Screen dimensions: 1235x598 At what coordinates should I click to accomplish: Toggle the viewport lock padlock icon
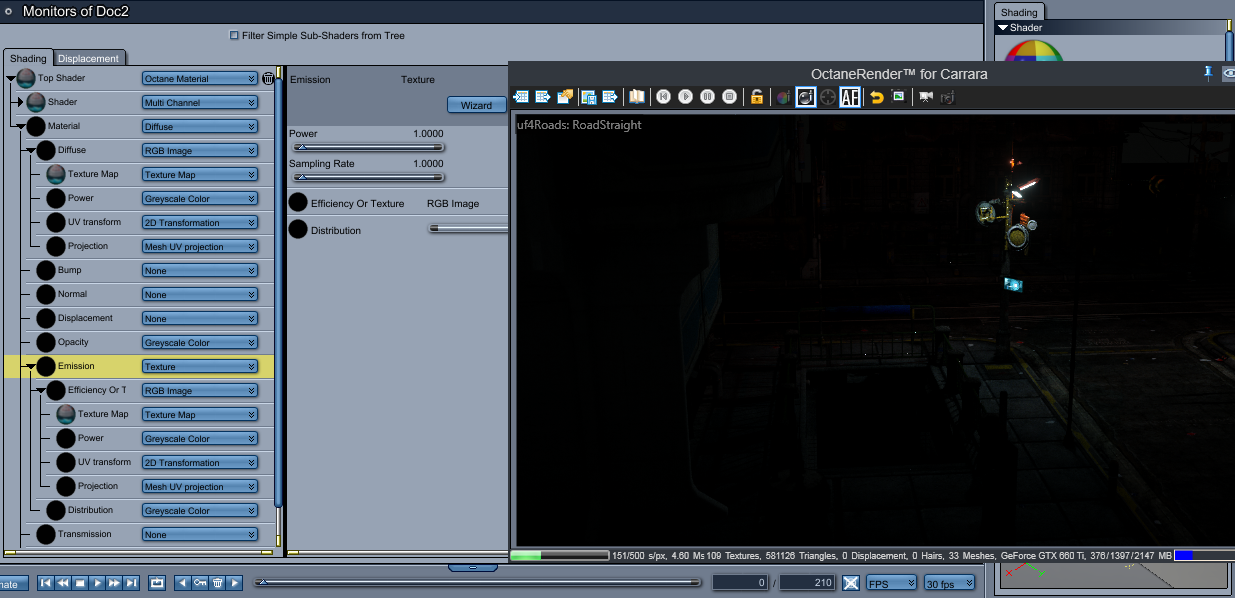click(x=757, y=97)
